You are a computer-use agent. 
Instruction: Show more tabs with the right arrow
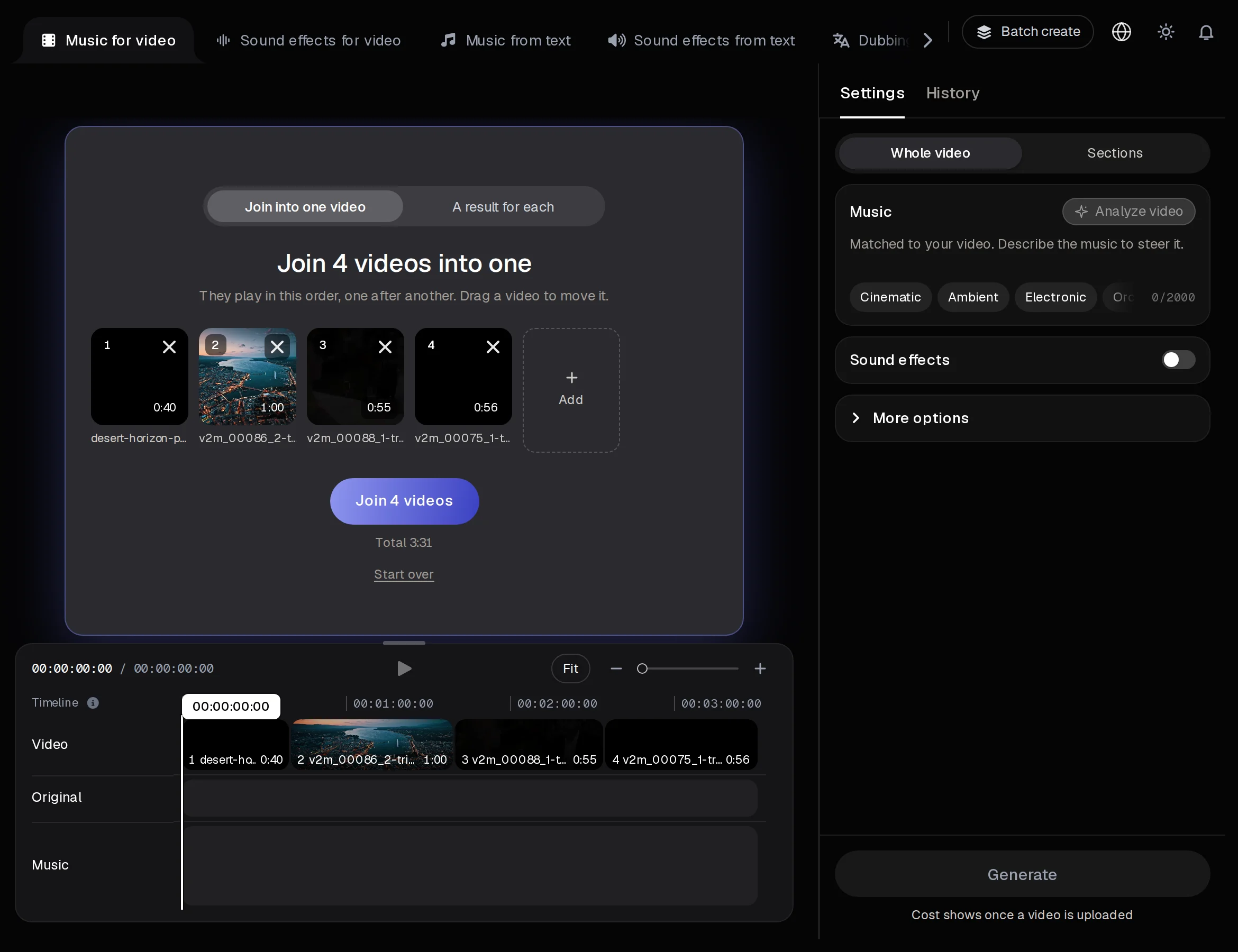point(927,40)
